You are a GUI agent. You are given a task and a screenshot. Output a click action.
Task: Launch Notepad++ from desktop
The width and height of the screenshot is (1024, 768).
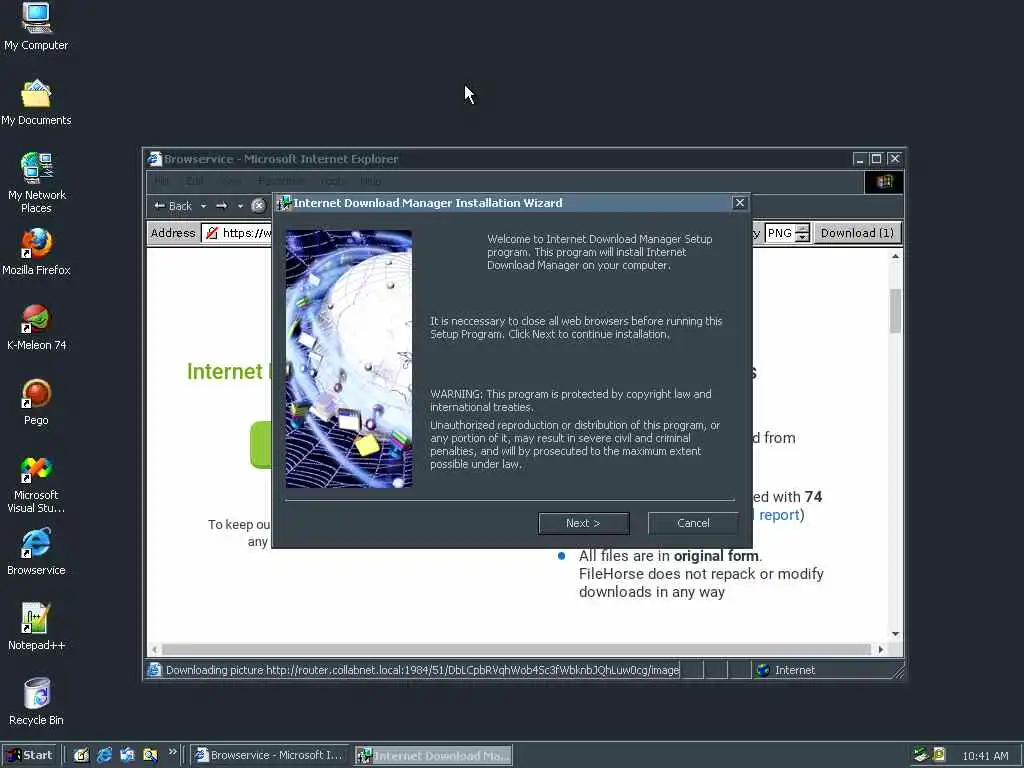click(x=36, y=627)
